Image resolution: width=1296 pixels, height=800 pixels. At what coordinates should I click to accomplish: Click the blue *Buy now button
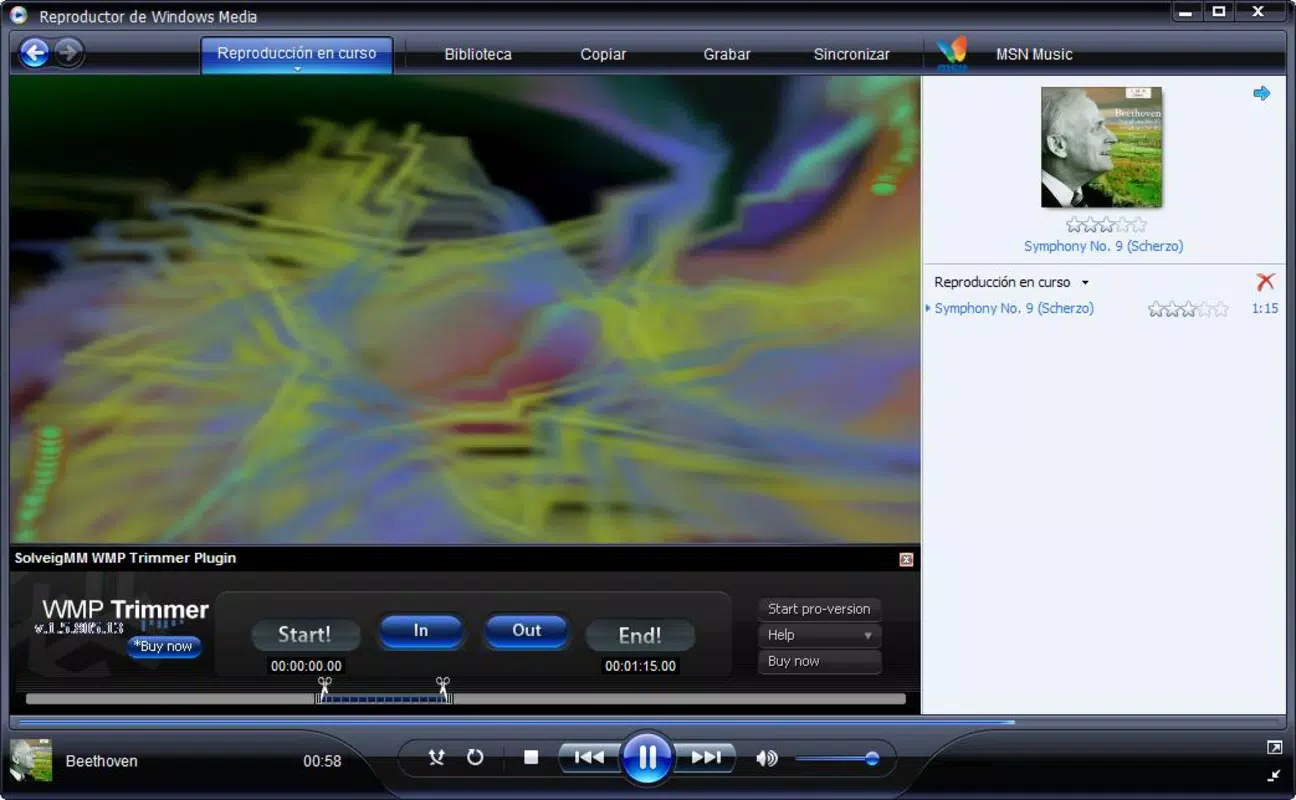pos(164,646)
